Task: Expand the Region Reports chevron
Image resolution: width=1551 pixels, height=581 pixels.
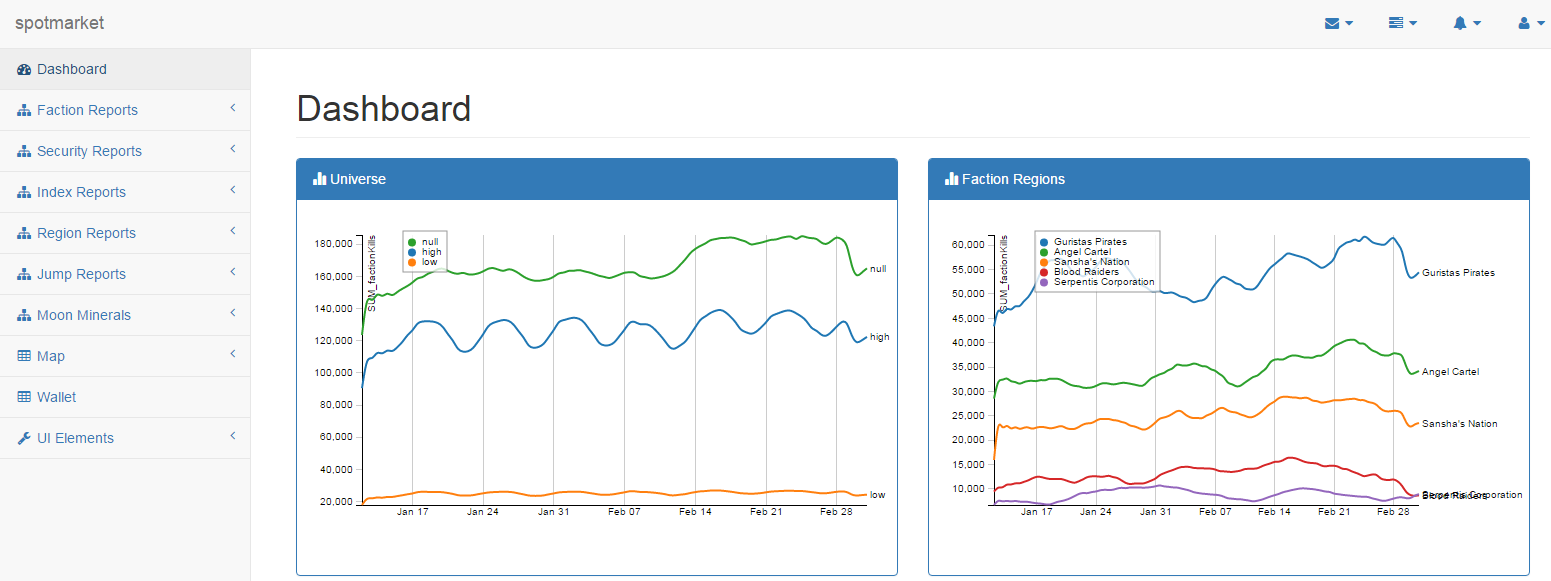Action: [x=232, y=231]
